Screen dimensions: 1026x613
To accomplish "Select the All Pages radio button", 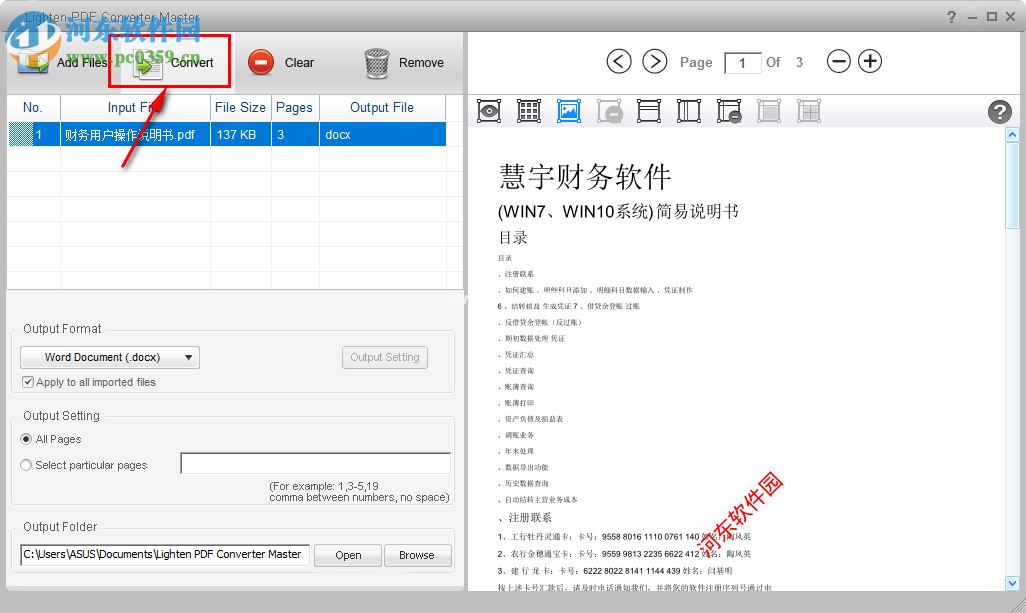I will click(26, 439).
